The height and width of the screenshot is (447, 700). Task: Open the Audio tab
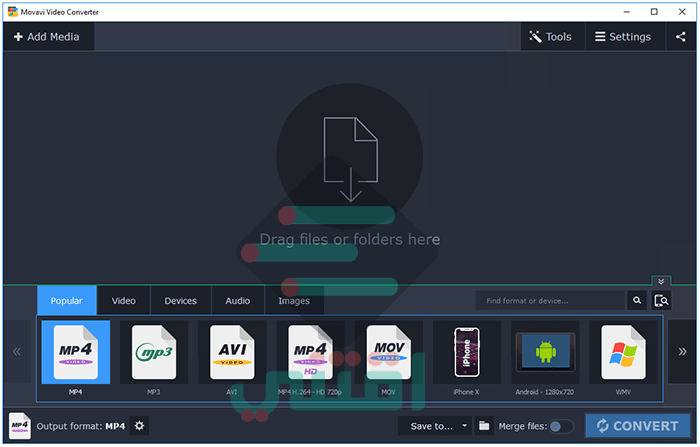click(x=238, y=301)
